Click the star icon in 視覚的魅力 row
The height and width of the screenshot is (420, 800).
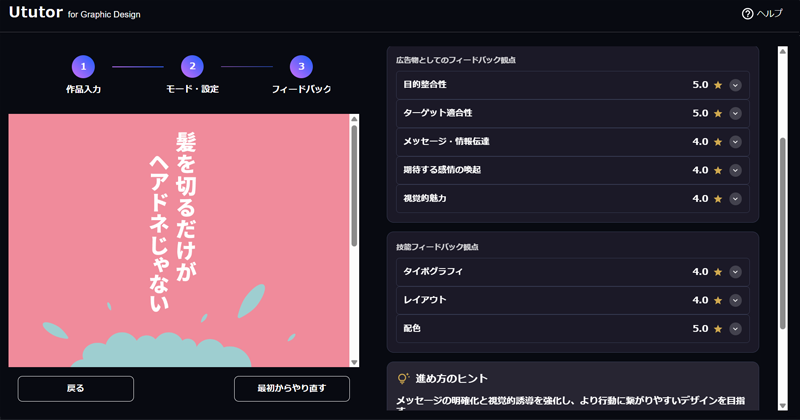(x=717, y=199)
